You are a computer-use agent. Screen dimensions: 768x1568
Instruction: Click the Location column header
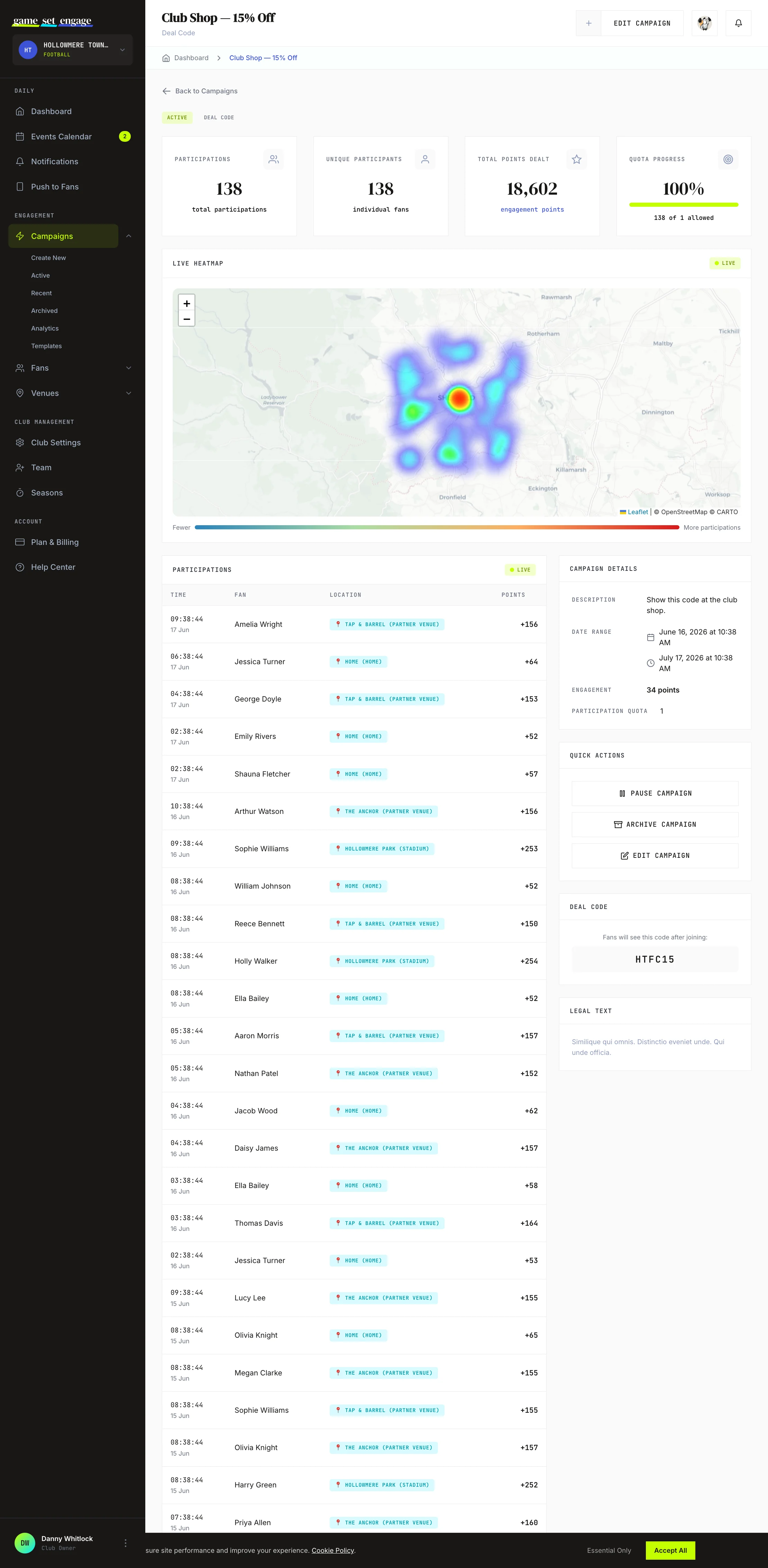click(345, 595)
